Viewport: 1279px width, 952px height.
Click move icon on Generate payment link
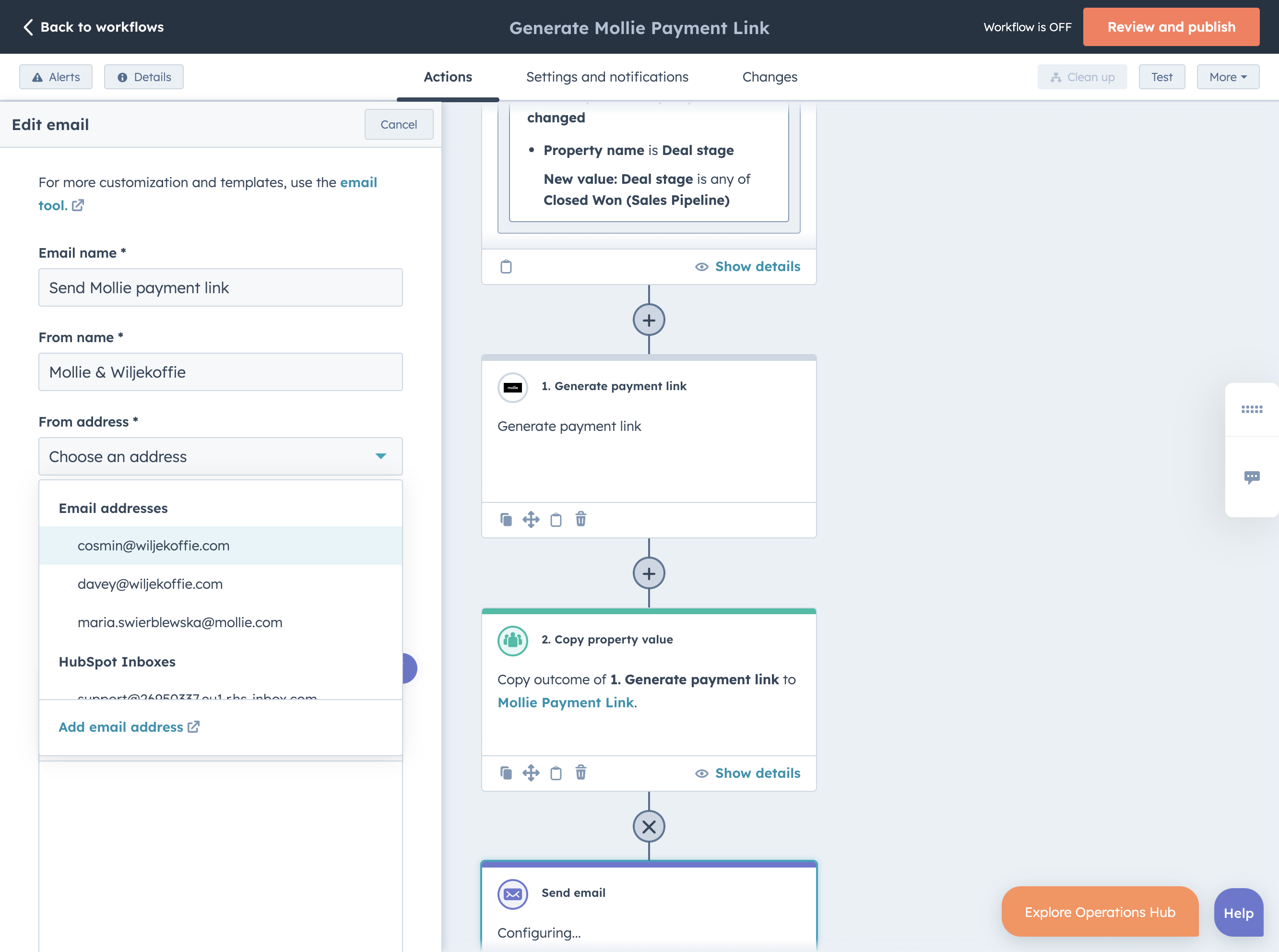tap(531, 519)
